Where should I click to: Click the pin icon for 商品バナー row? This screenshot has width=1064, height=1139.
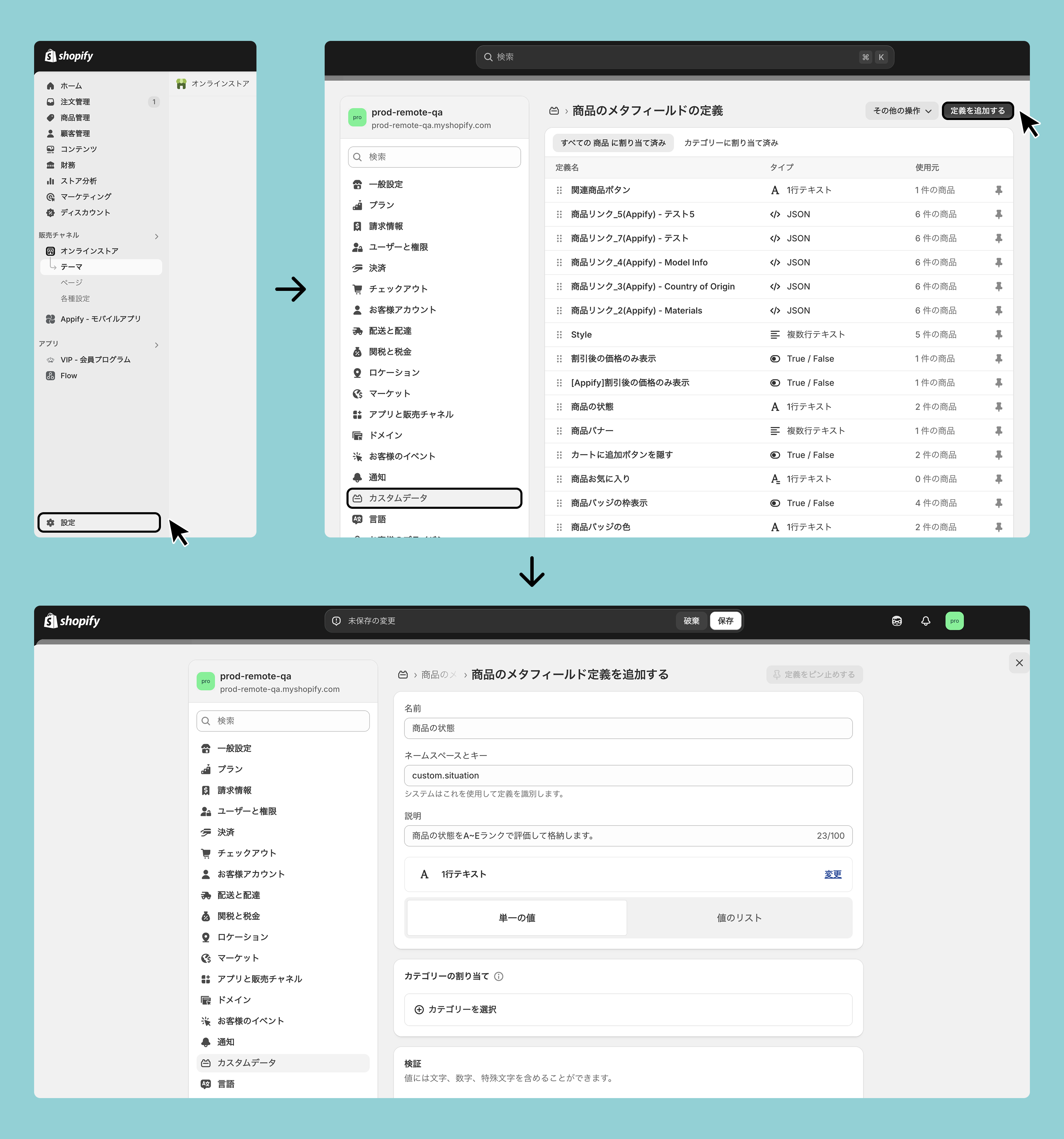998,431
